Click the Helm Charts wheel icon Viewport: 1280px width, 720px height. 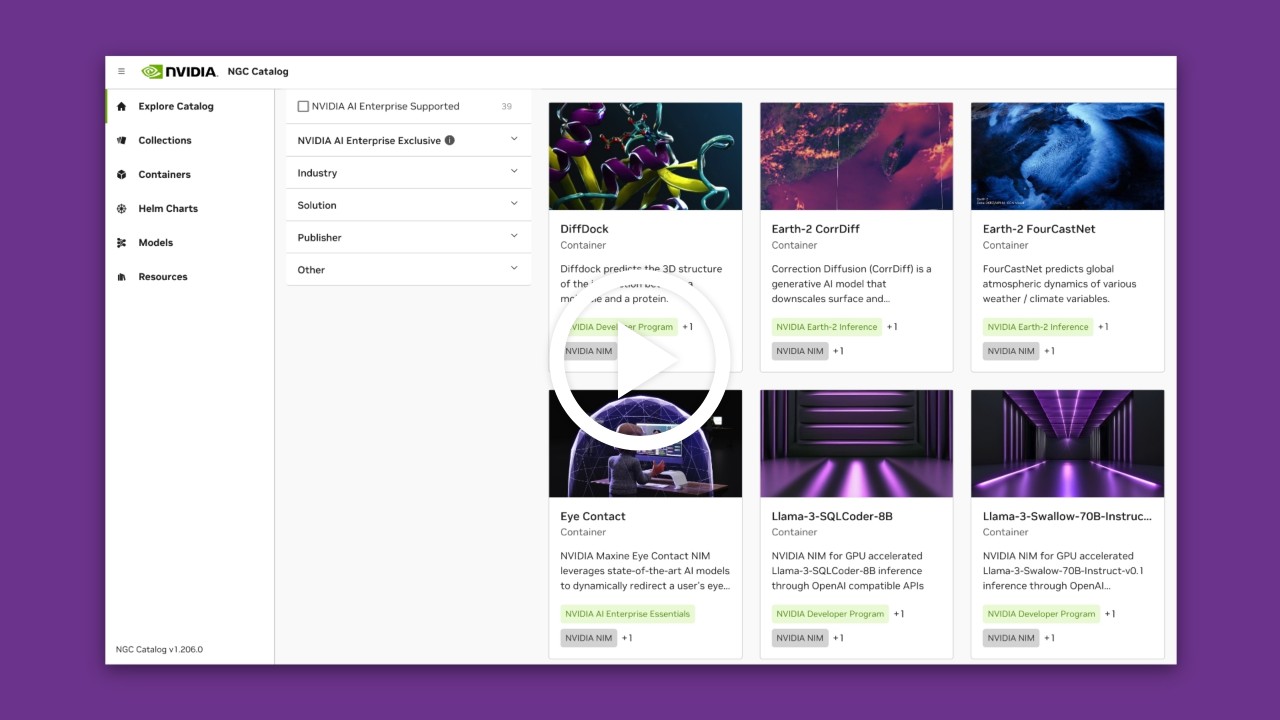(x=120, y=208)
